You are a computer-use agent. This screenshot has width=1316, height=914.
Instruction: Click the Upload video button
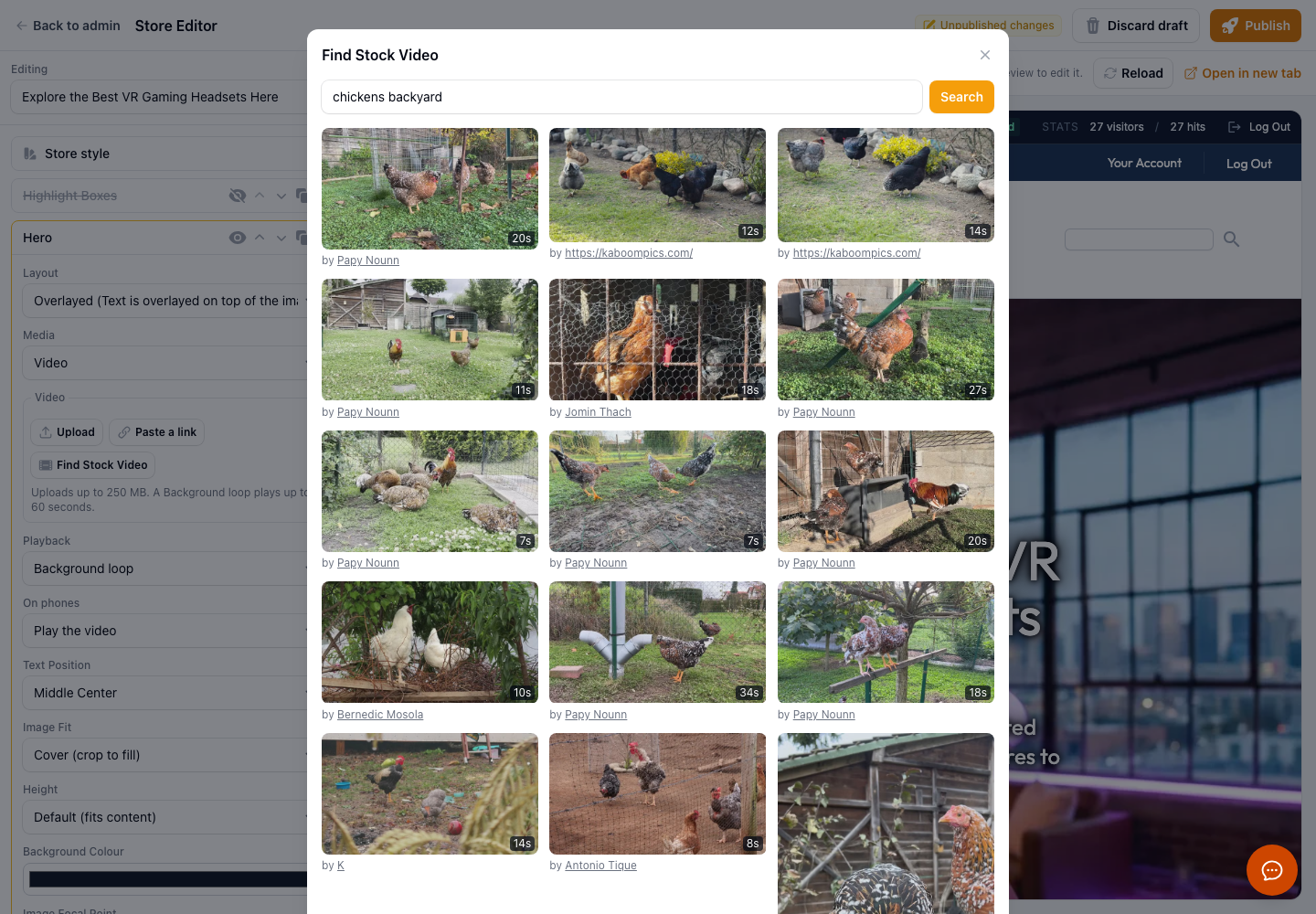point(67,432)
